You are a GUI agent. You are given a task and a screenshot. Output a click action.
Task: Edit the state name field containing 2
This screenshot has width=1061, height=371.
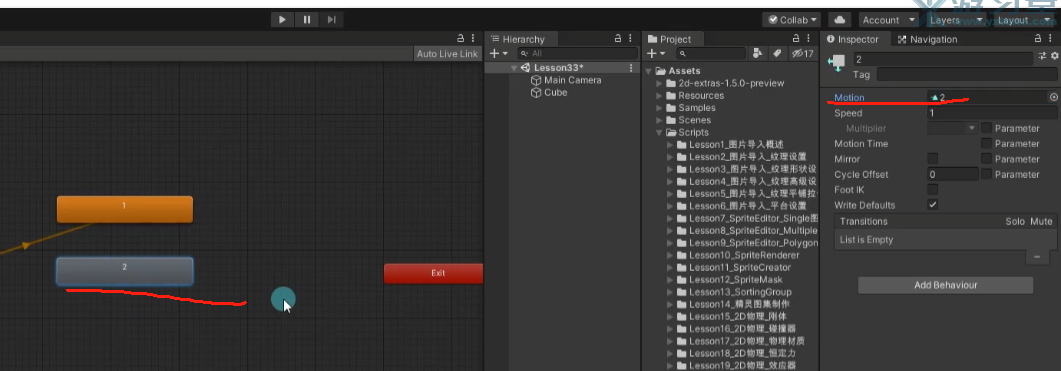[x=942, y=60]
